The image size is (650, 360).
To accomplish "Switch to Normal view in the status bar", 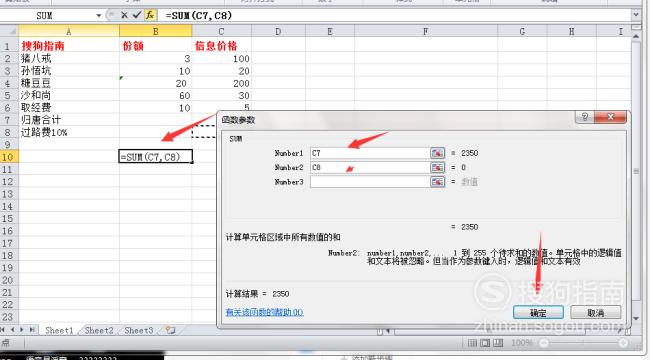I will (x=472, y=343).
